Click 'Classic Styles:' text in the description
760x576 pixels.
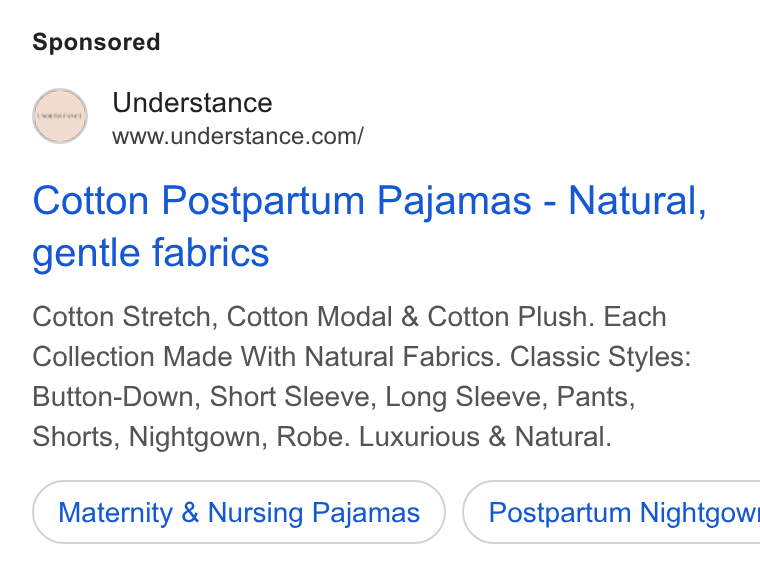600,357
